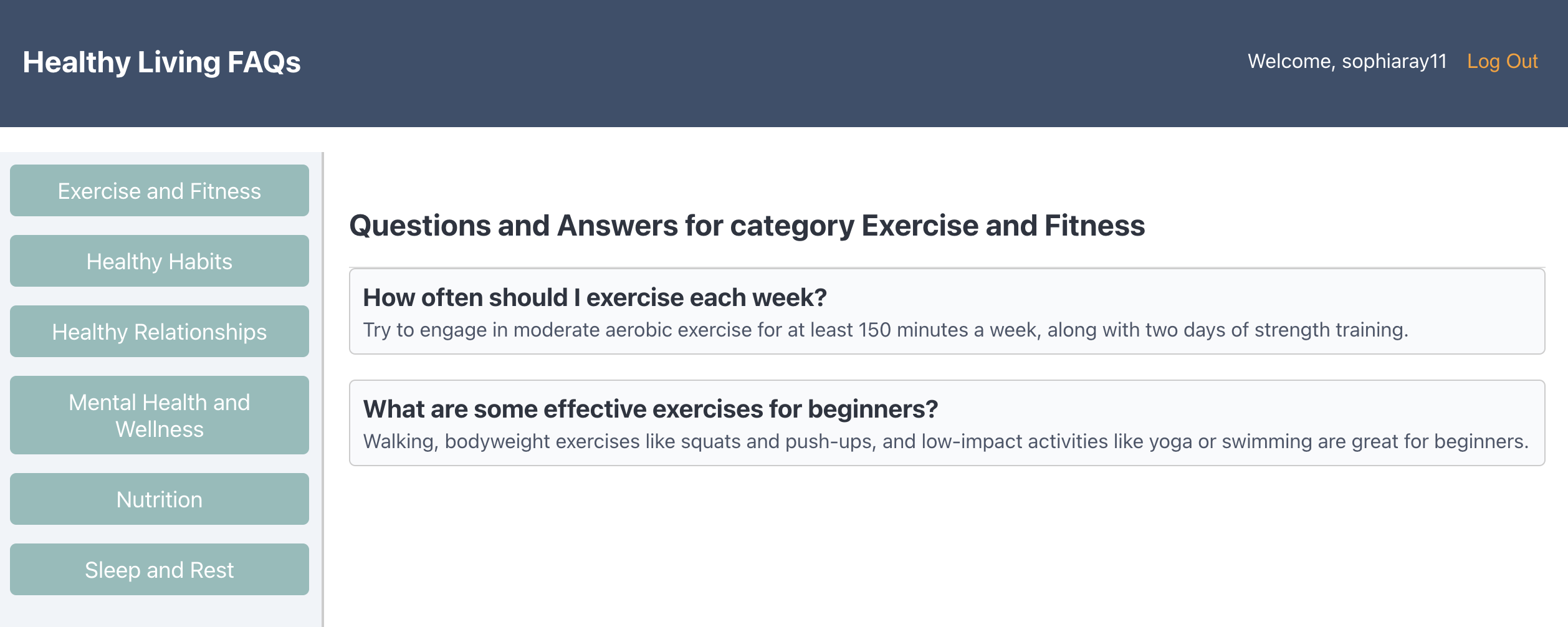Viewport: 1568px width, 627px height.
Task: Log out of the FAQ site
Action: (1503, 60)
